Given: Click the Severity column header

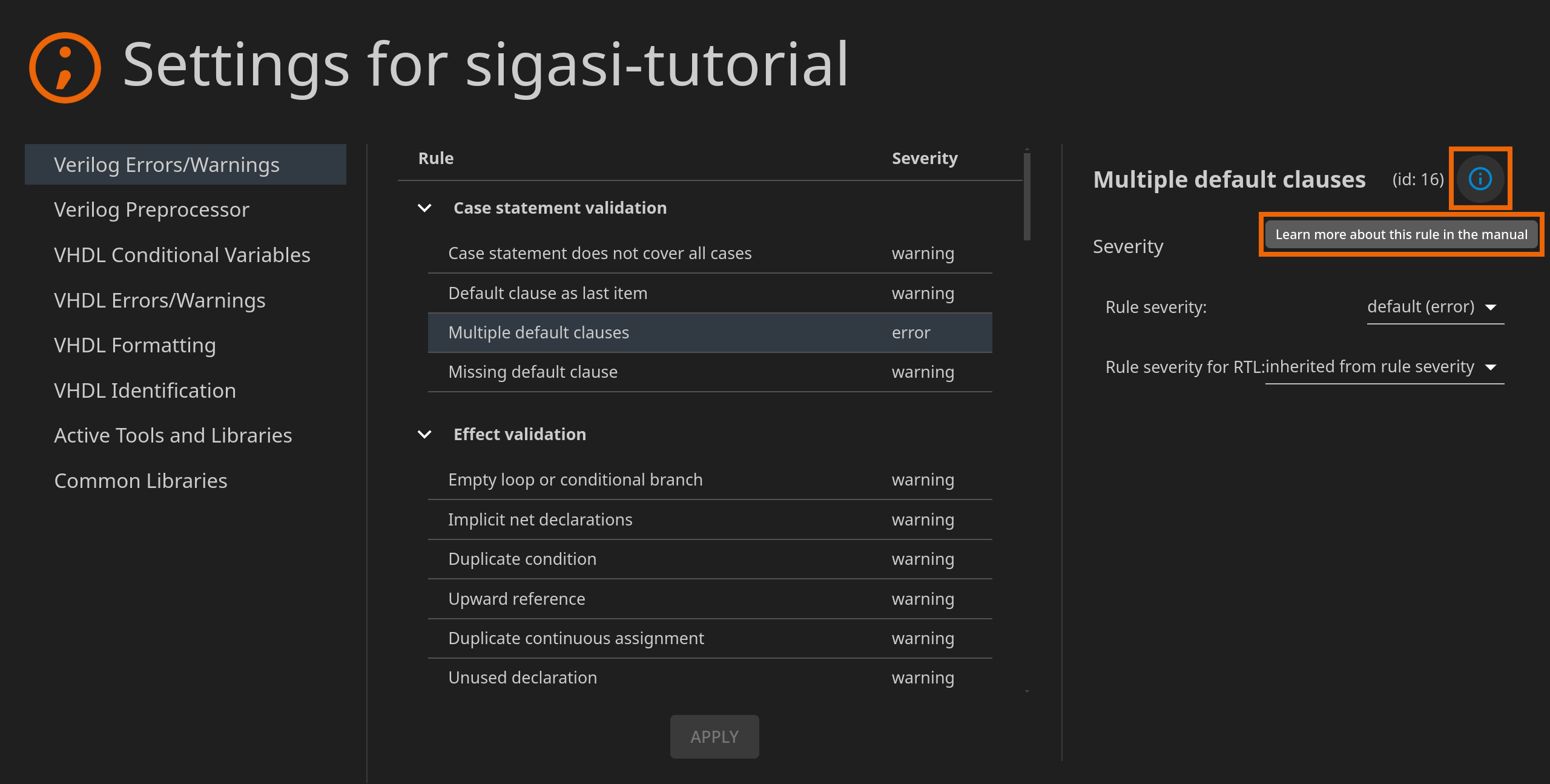Looking at the screenshot, I should 925,158.
